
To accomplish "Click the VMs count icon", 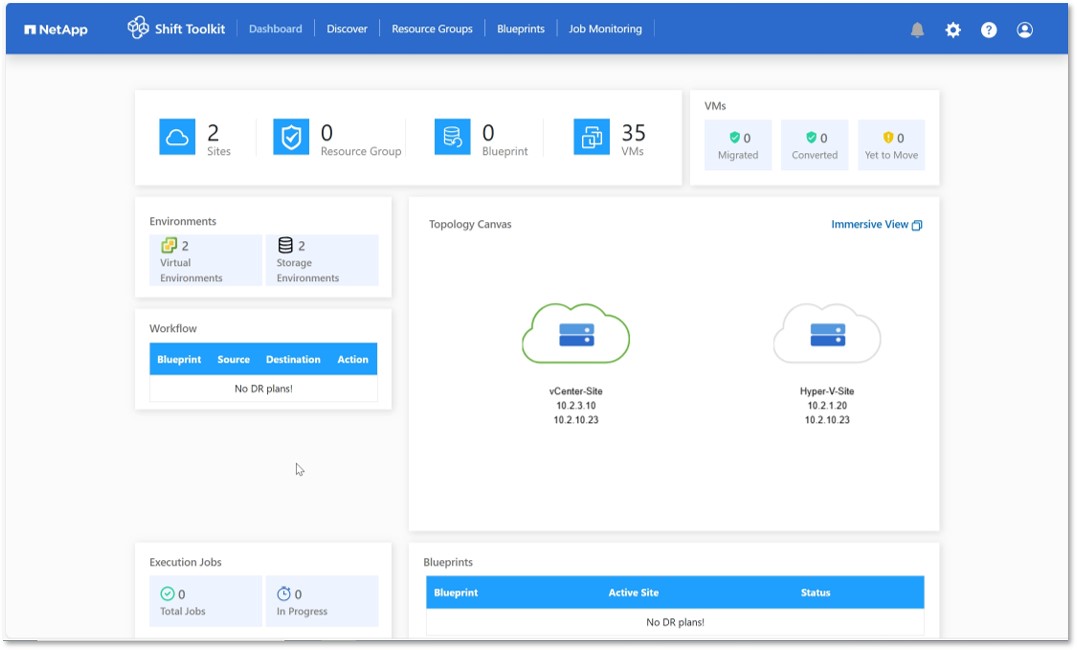I will point(591,137).
